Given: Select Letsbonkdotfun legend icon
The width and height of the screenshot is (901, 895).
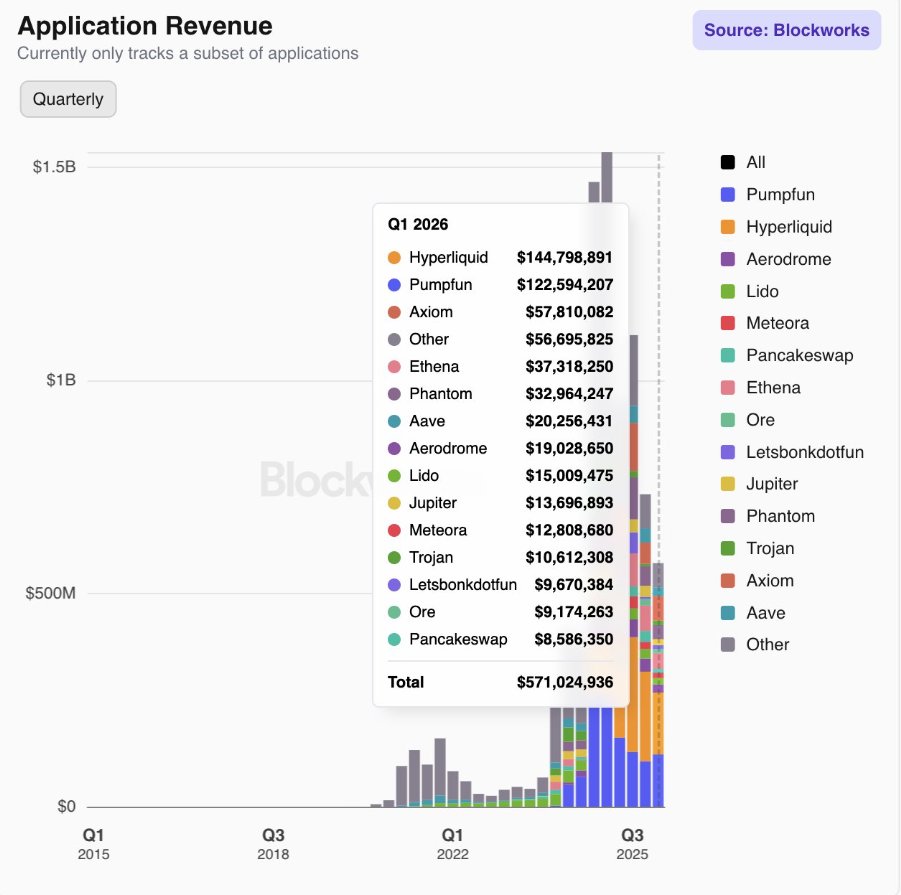Looking at the screenshot, I should coord(728,452).
